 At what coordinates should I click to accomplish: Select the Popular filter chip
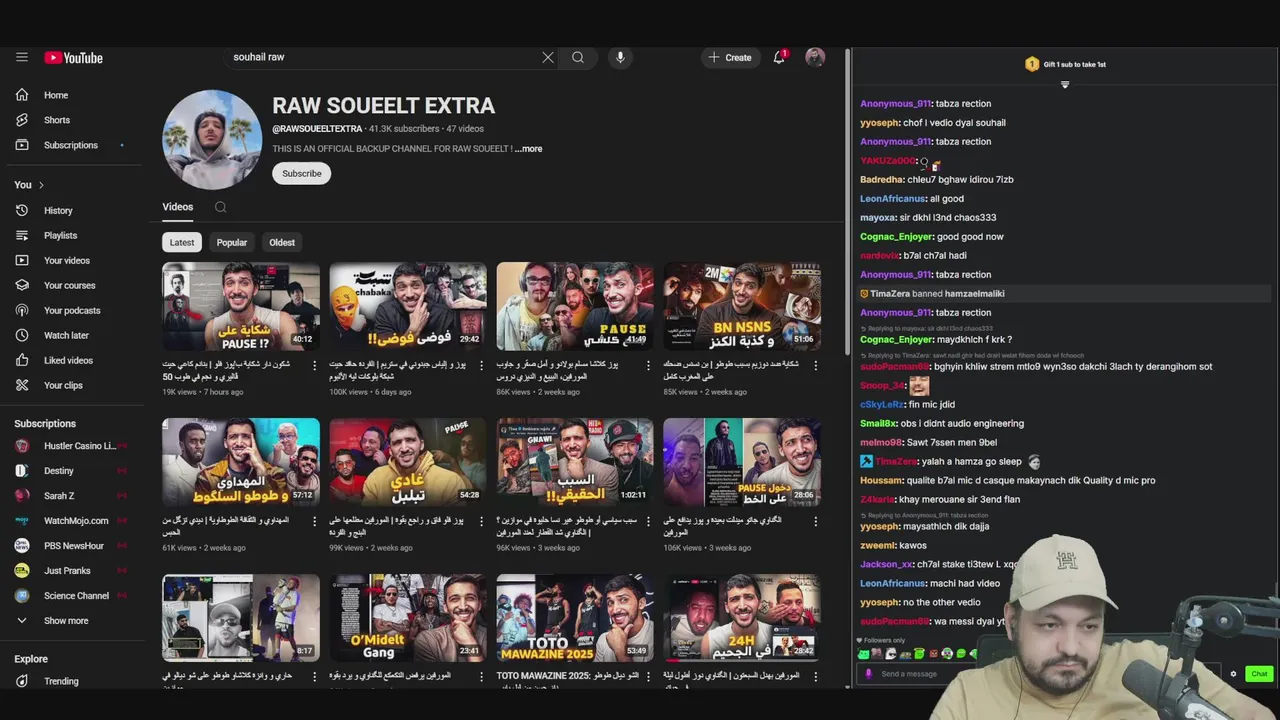(231, 242)
